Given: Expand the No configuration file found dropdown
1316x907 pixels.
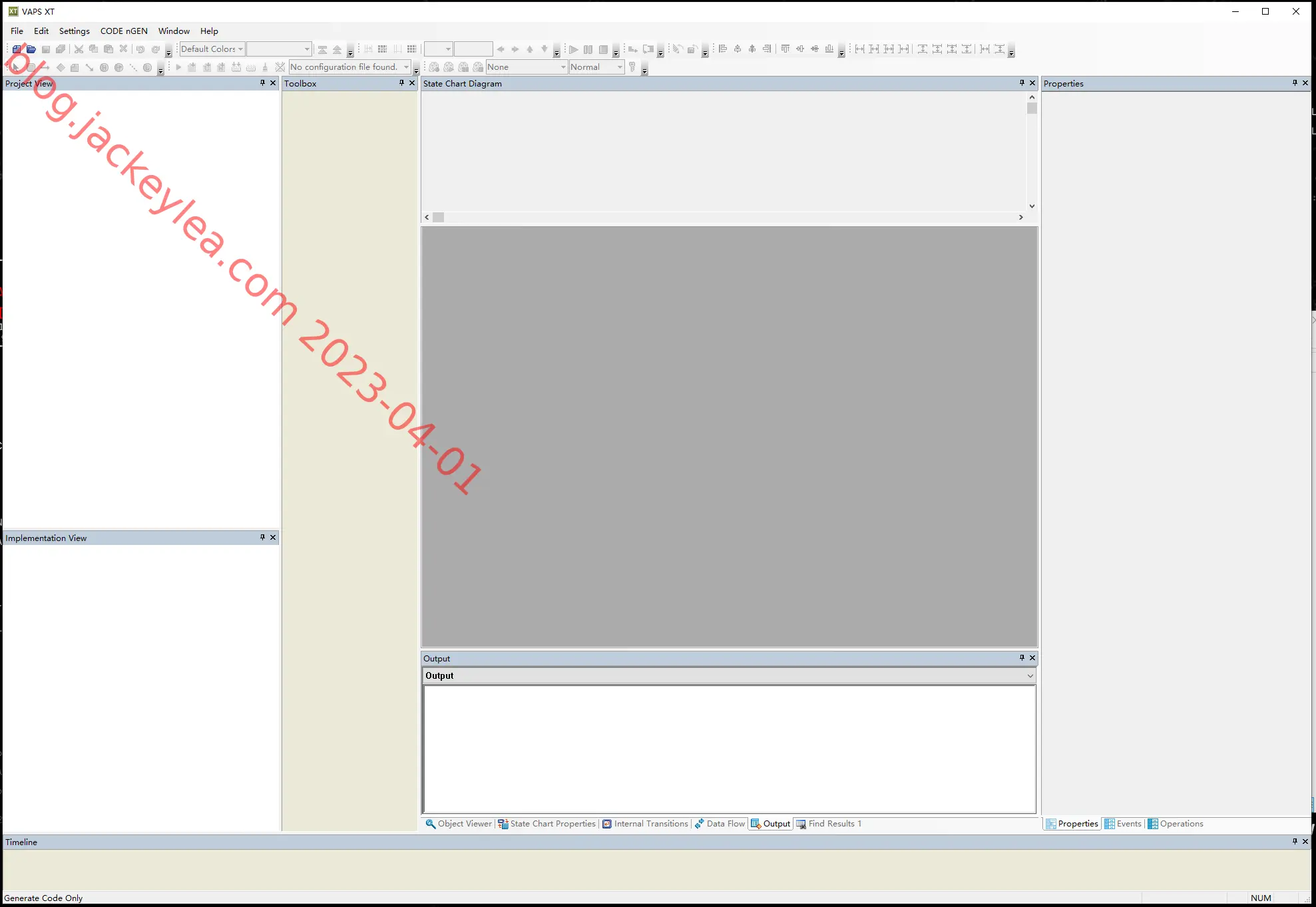Looking at the screenshot, I should coord(350,67).
